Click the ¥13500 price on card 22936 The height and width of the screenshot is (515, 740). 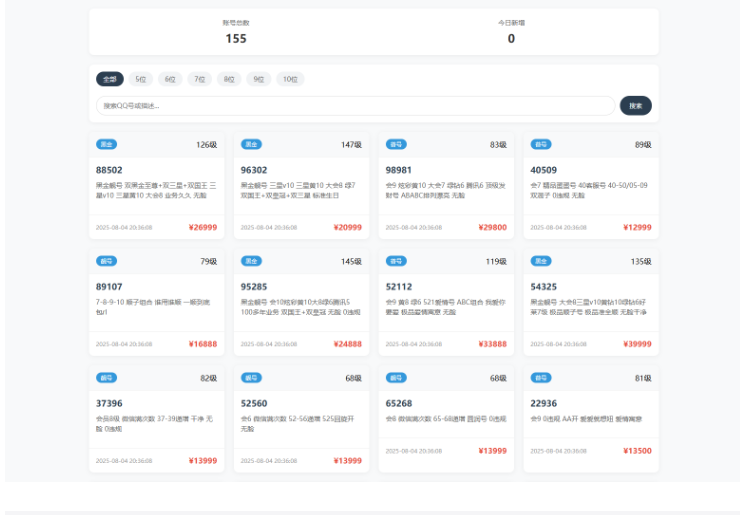(x=637, y=451)
